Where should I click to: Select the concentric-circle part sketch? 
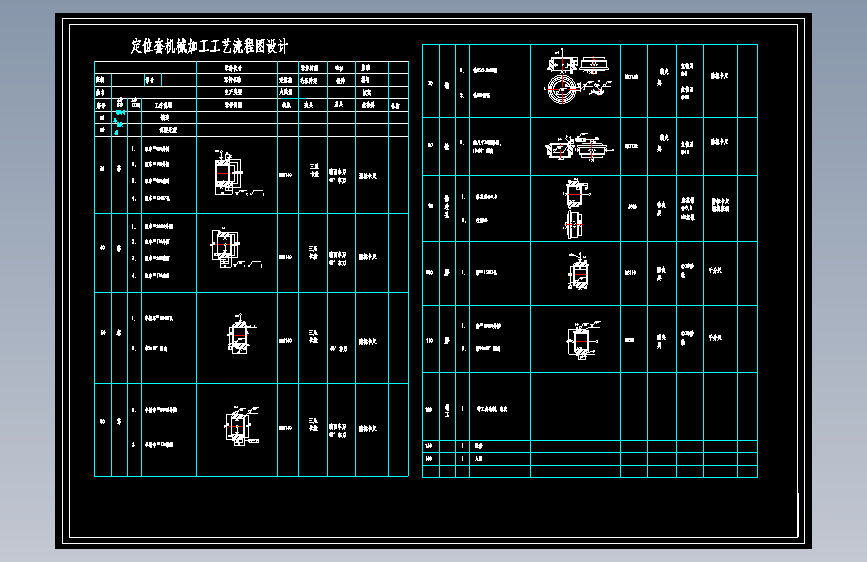(x=562, y=89)
